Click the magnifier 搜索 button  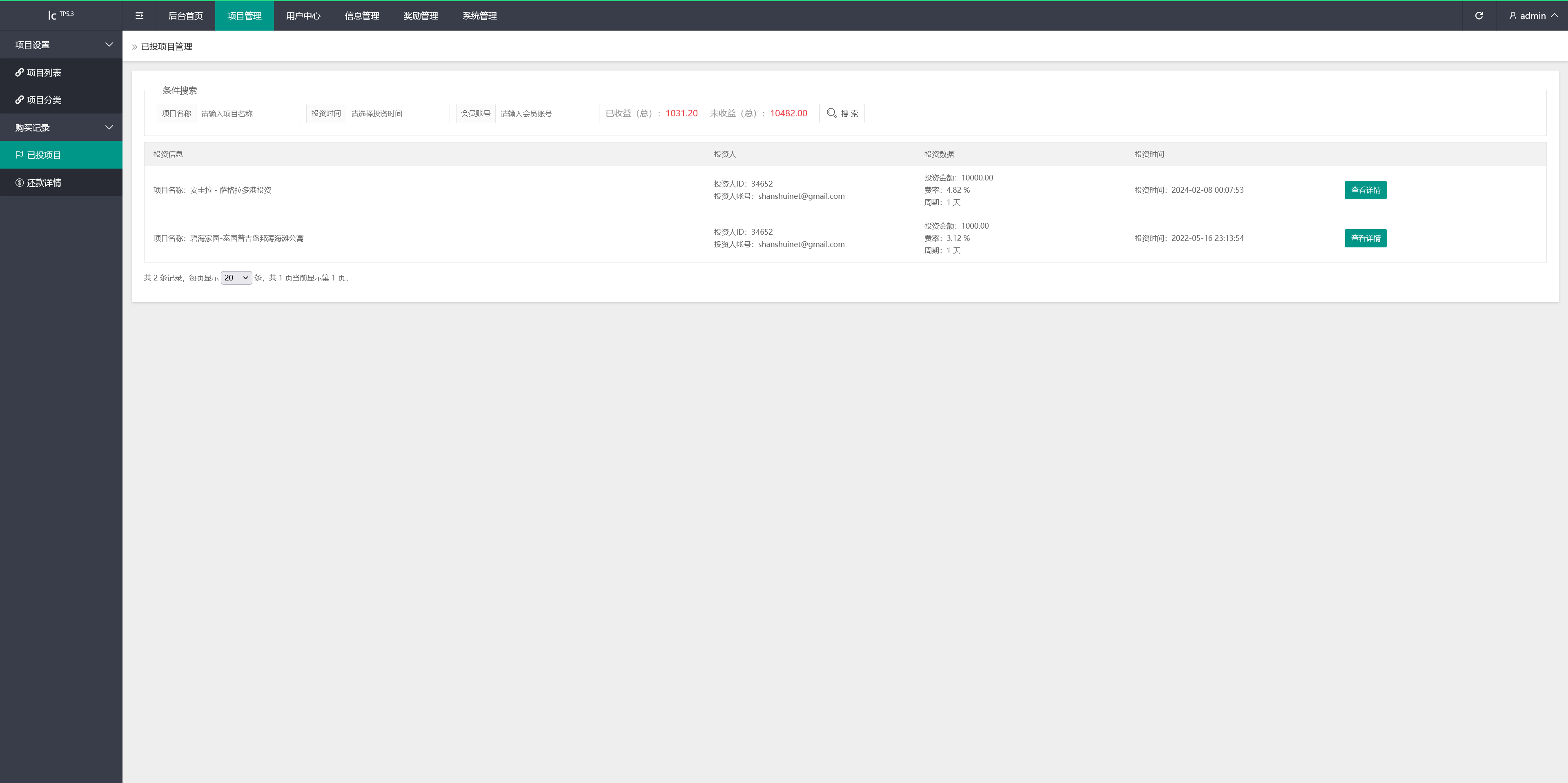pos(841,114)
